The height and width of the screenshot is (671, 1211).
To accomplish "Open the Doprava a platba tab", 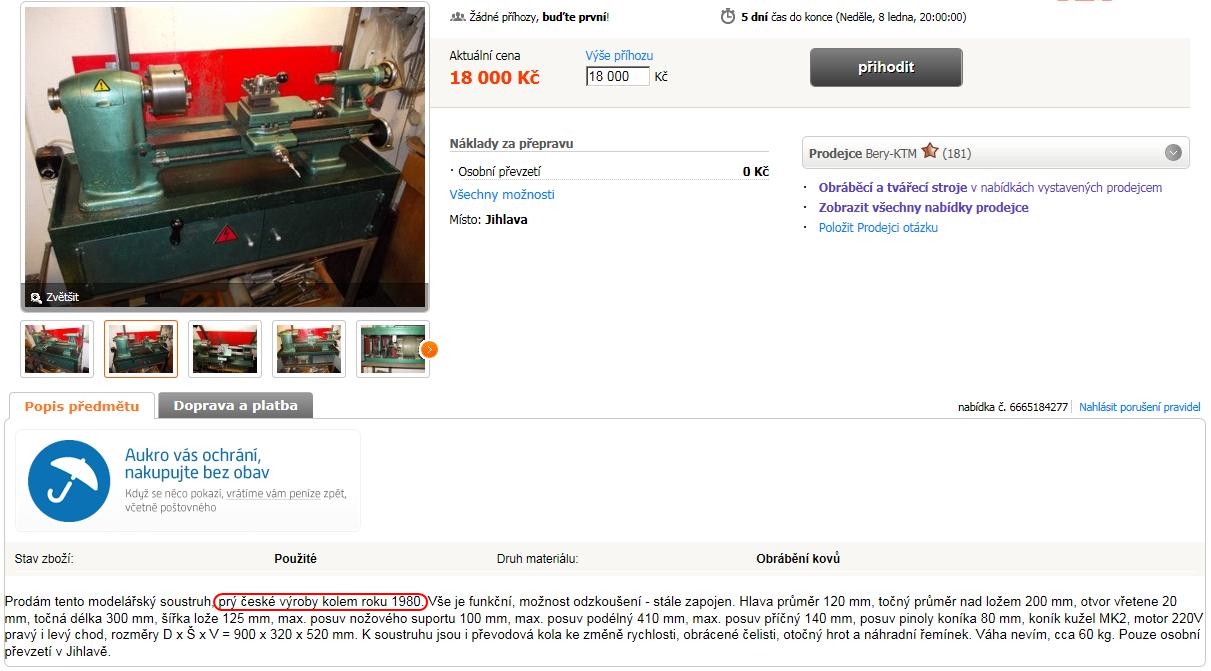I will point(235,405).
